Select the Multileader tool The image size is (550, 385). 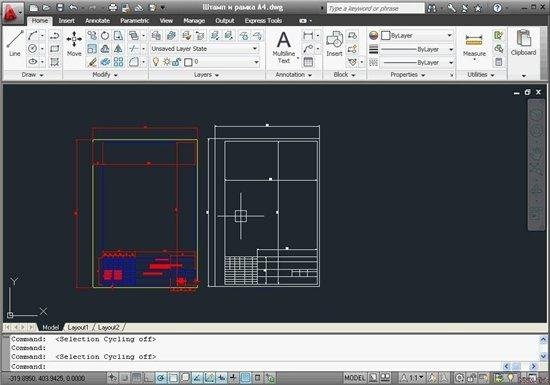point(308,48)
